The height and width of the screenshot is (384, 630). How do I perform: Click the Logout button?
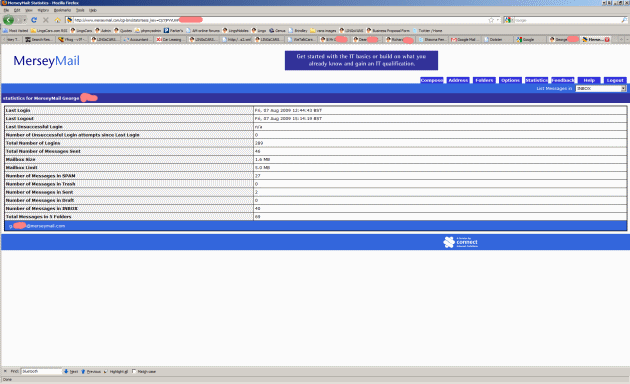point(615,80)
